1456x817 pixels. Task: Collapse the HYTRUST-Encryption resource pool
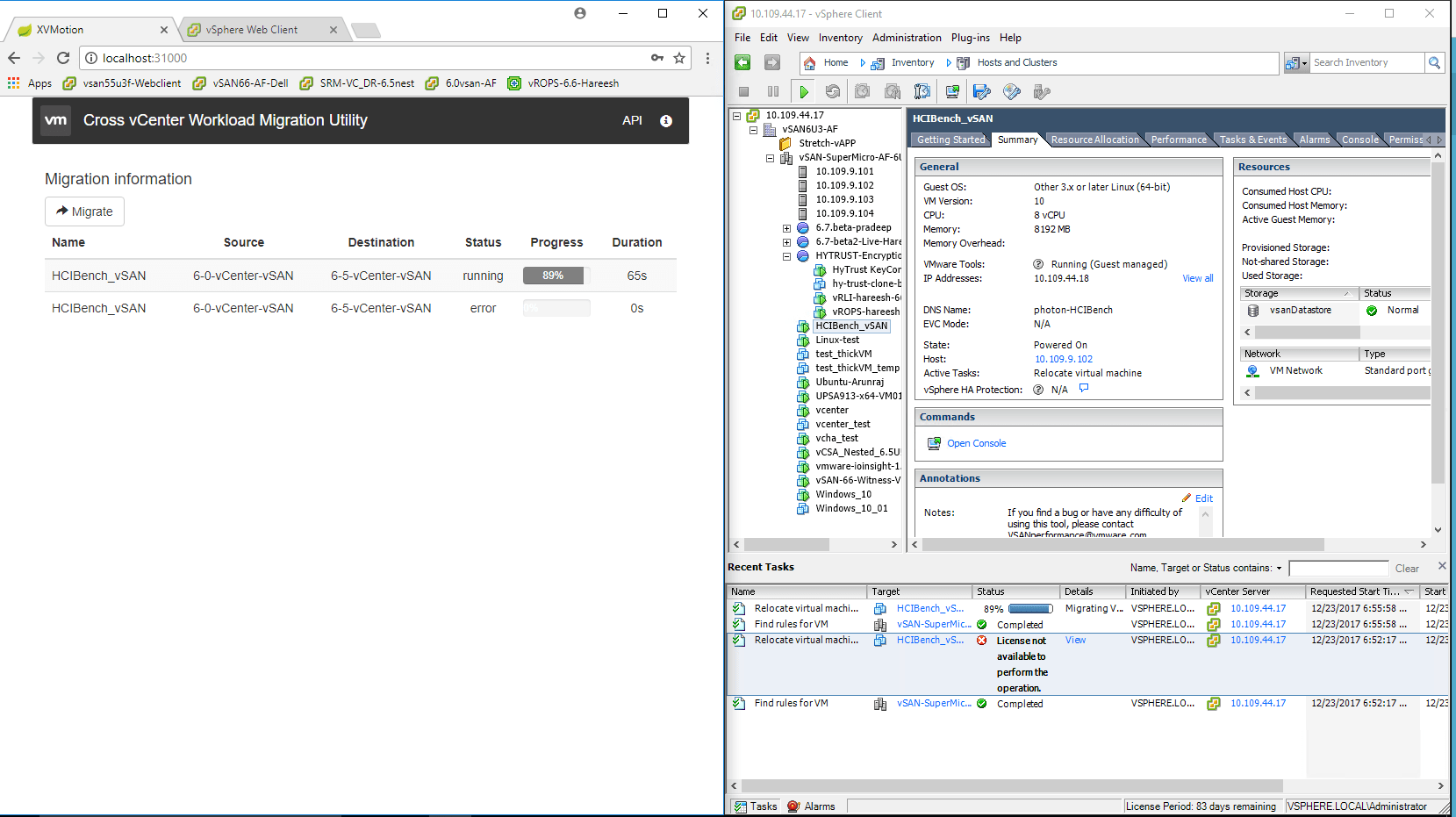click(787, 256)
